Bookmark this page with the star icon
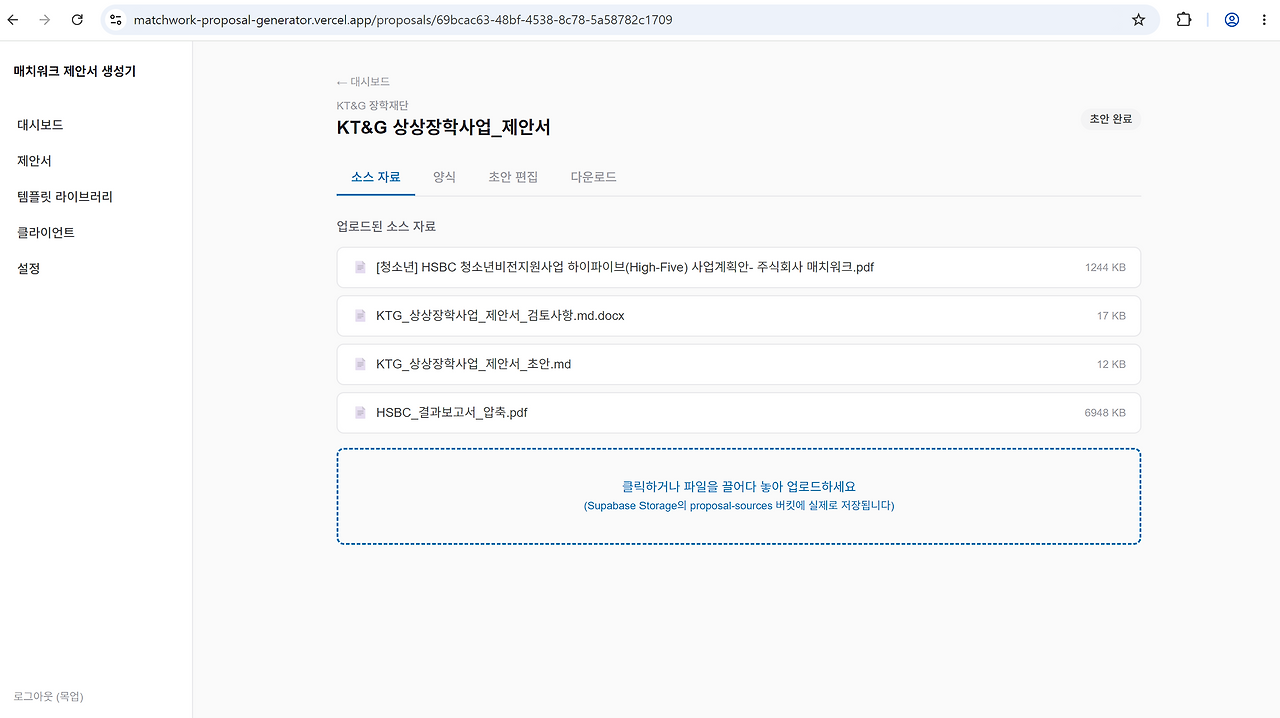Viewport: 1280px width, 718px height. tap(1138, 20)
